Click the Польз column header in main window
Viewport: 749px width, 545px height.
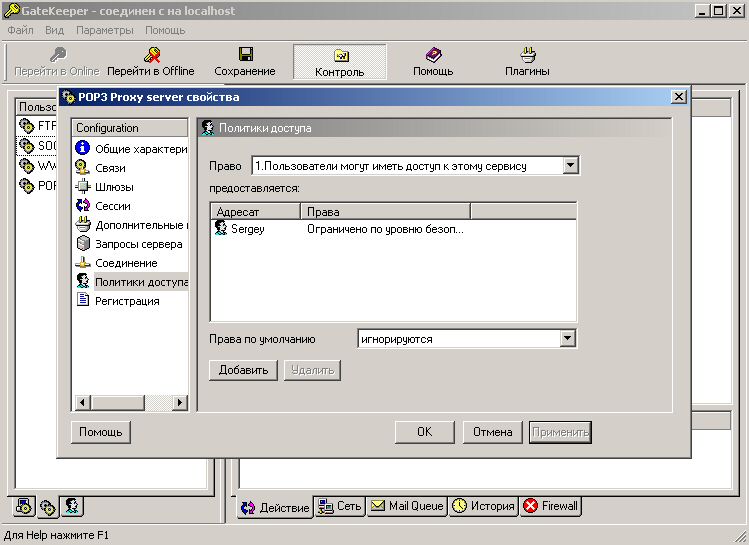pos(37,107)
